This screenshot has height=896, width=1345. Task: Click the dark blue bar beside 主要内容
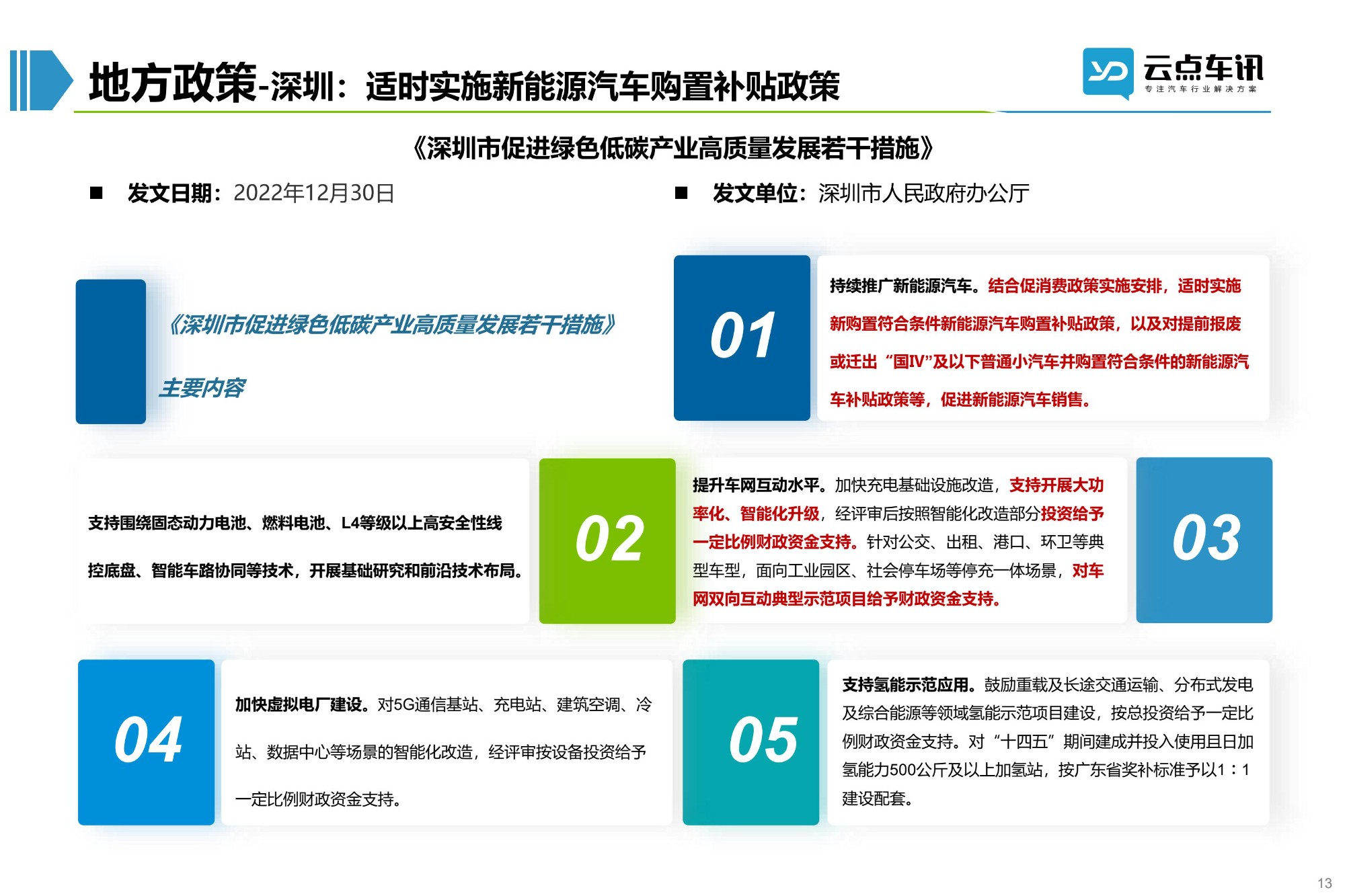coord(111,352)
